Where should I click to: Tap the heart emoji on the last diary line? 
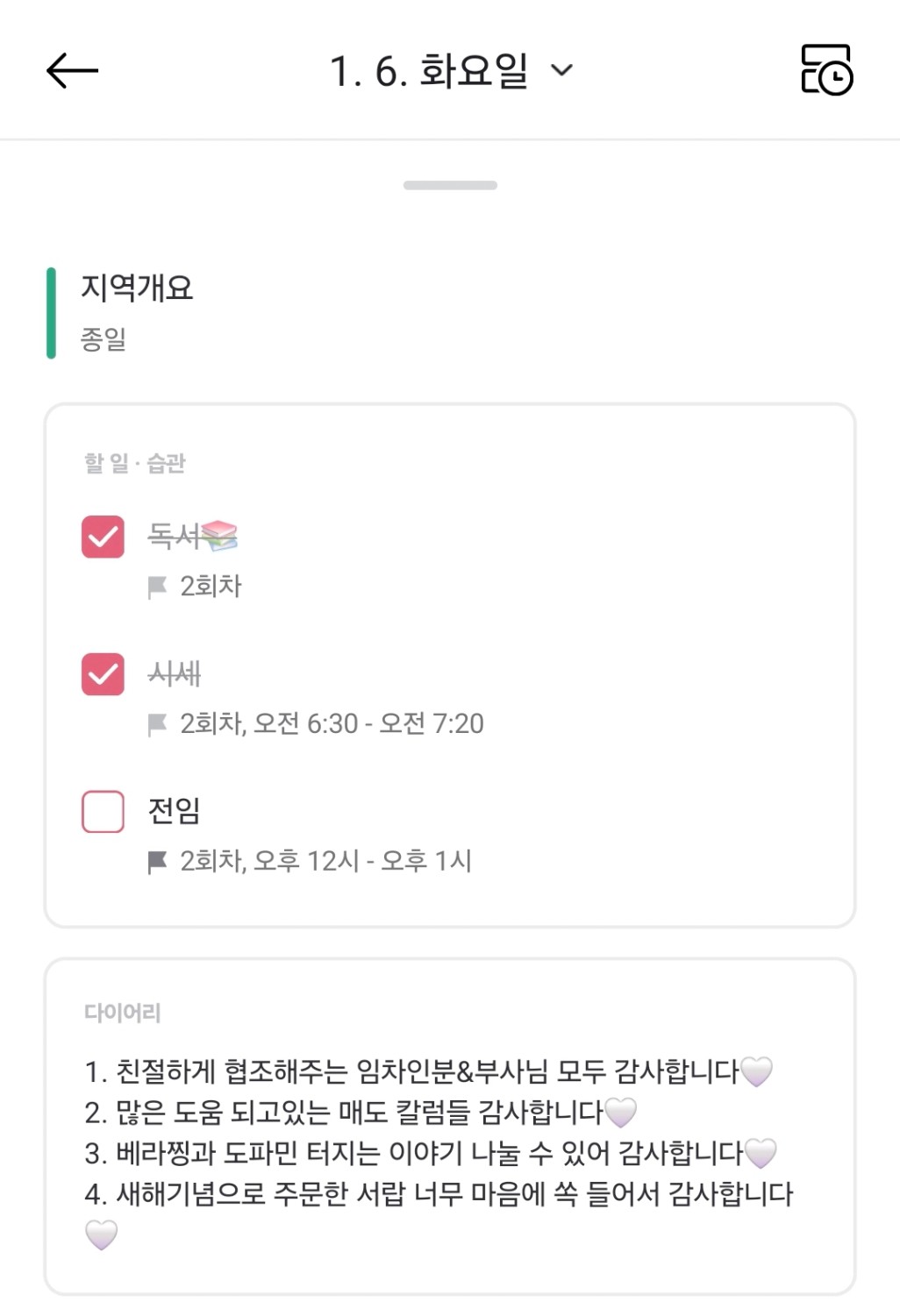(x=101, y=1235)
